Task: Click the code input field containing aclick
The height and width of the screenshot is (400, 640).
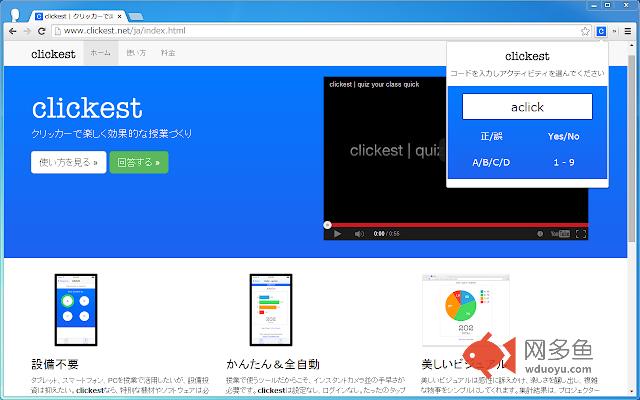Action: click(527, 107)
